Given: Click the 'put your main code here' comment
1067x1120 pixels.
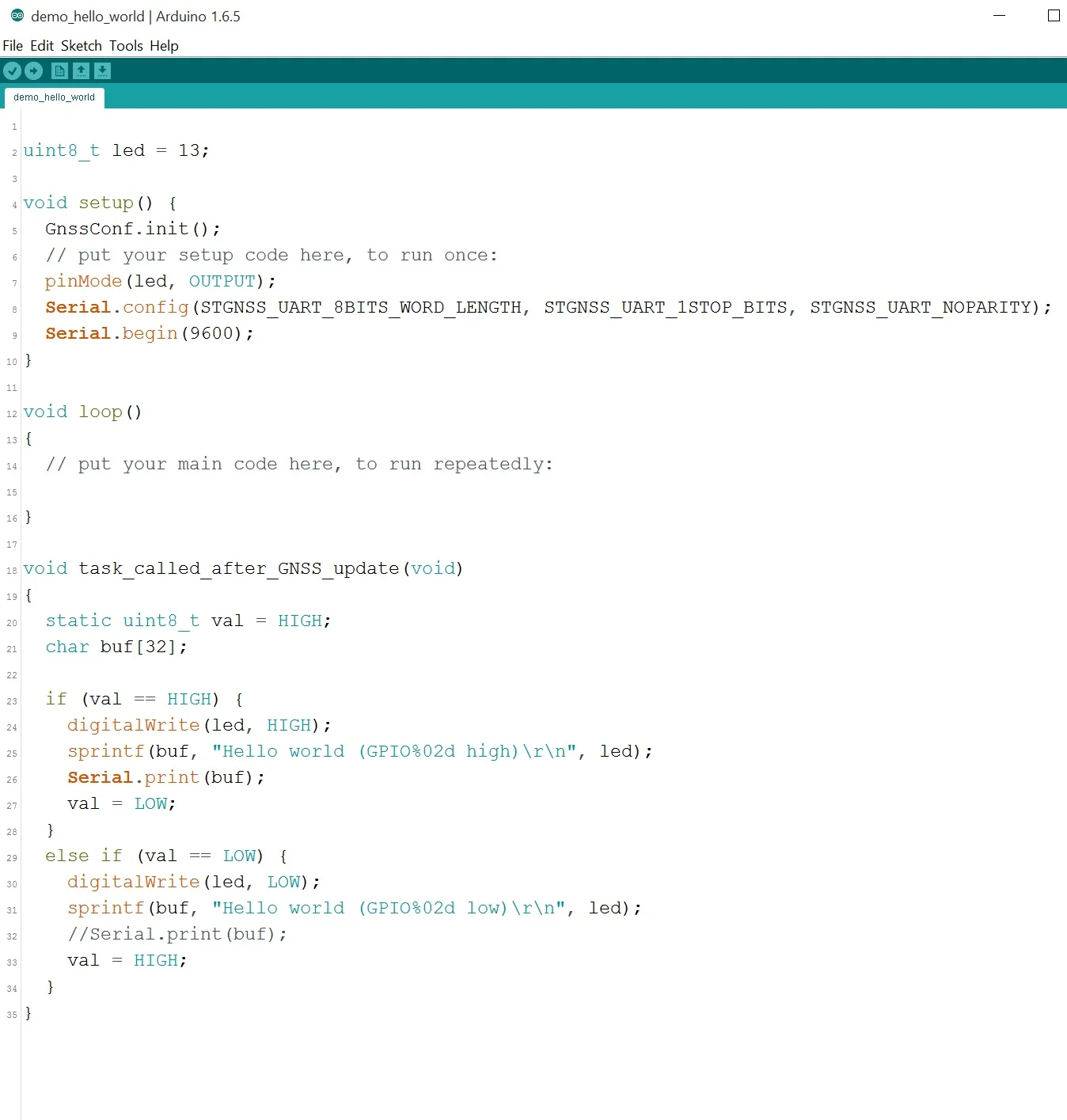Looking at the screenshot, I should tap(299, 464).
